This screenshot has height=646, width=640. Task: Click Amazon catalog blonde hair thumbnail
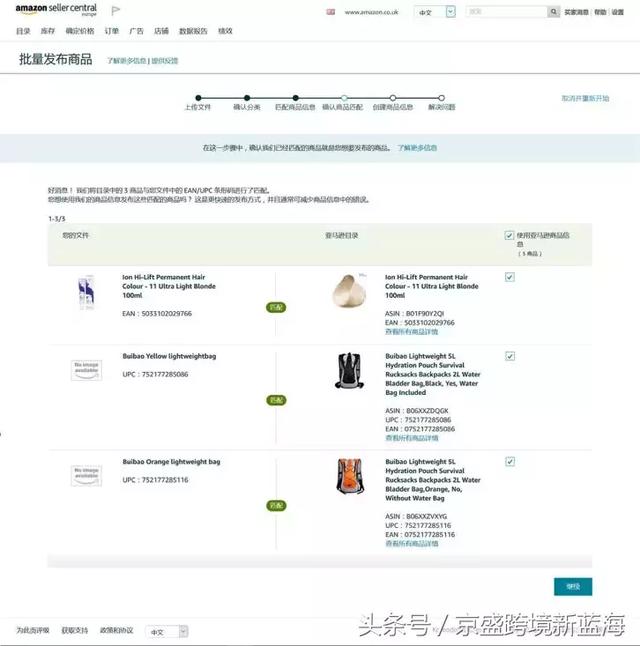(x=350, y=290)
